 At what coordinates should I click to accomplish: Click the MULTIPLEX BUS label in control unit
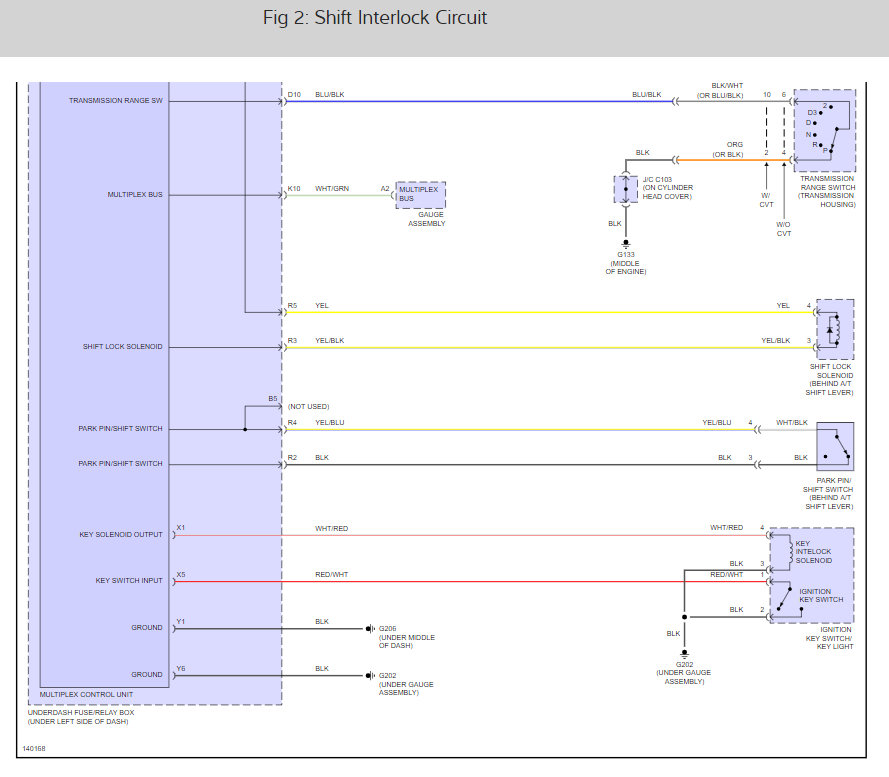click(135, 195)
